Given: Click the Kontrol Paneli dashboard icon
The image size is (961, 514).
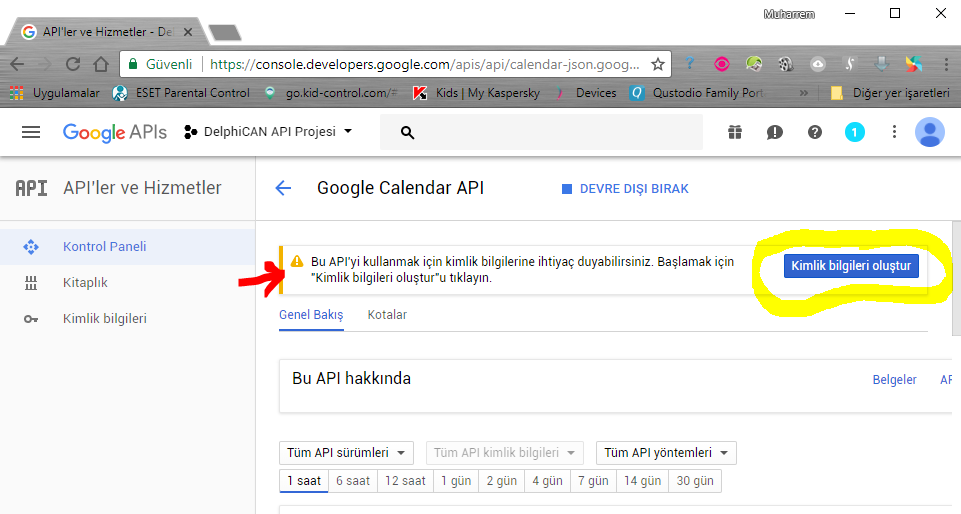Looking at the screenshot, I should click(x=31, y=246).
